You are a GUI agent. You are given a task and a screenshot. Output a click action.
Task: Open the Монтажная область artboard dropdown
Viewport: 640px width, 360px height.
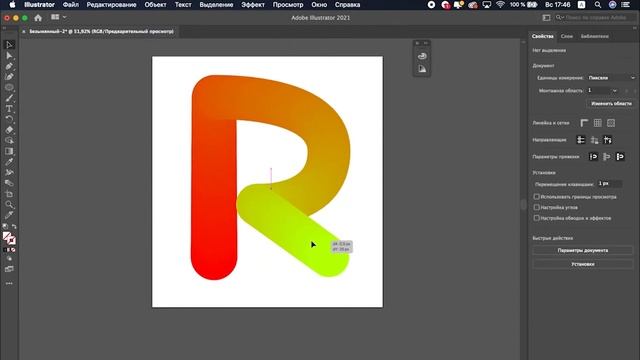(x=602, y=90)
